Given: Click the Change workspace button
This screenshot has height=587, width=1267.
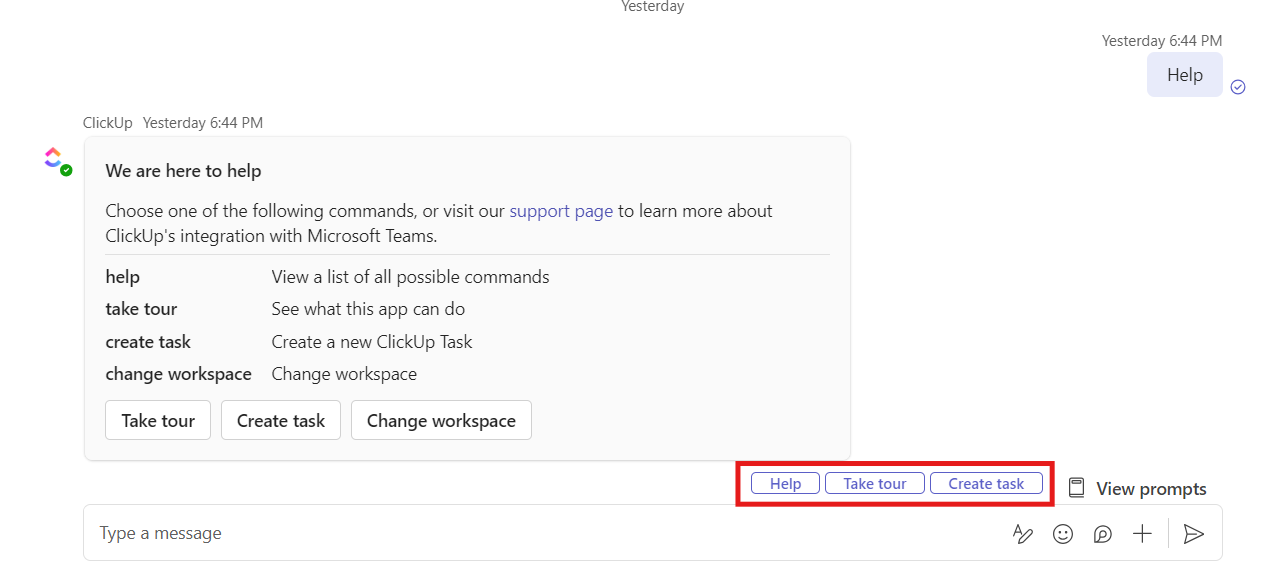Looking at the screenshot, I should (x=441, y=421).
